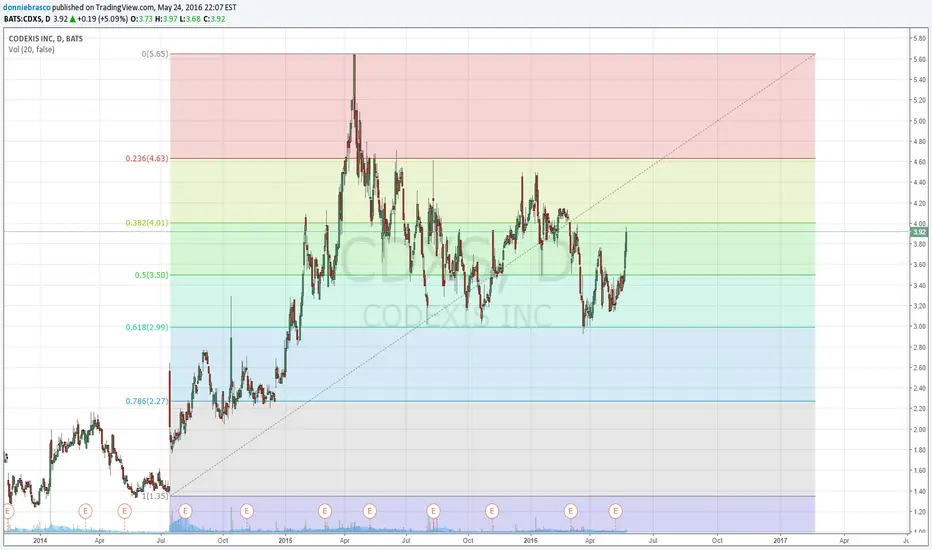Click the Vol (20, false) indicator label
Screen dimensions: 932x550
32,49
